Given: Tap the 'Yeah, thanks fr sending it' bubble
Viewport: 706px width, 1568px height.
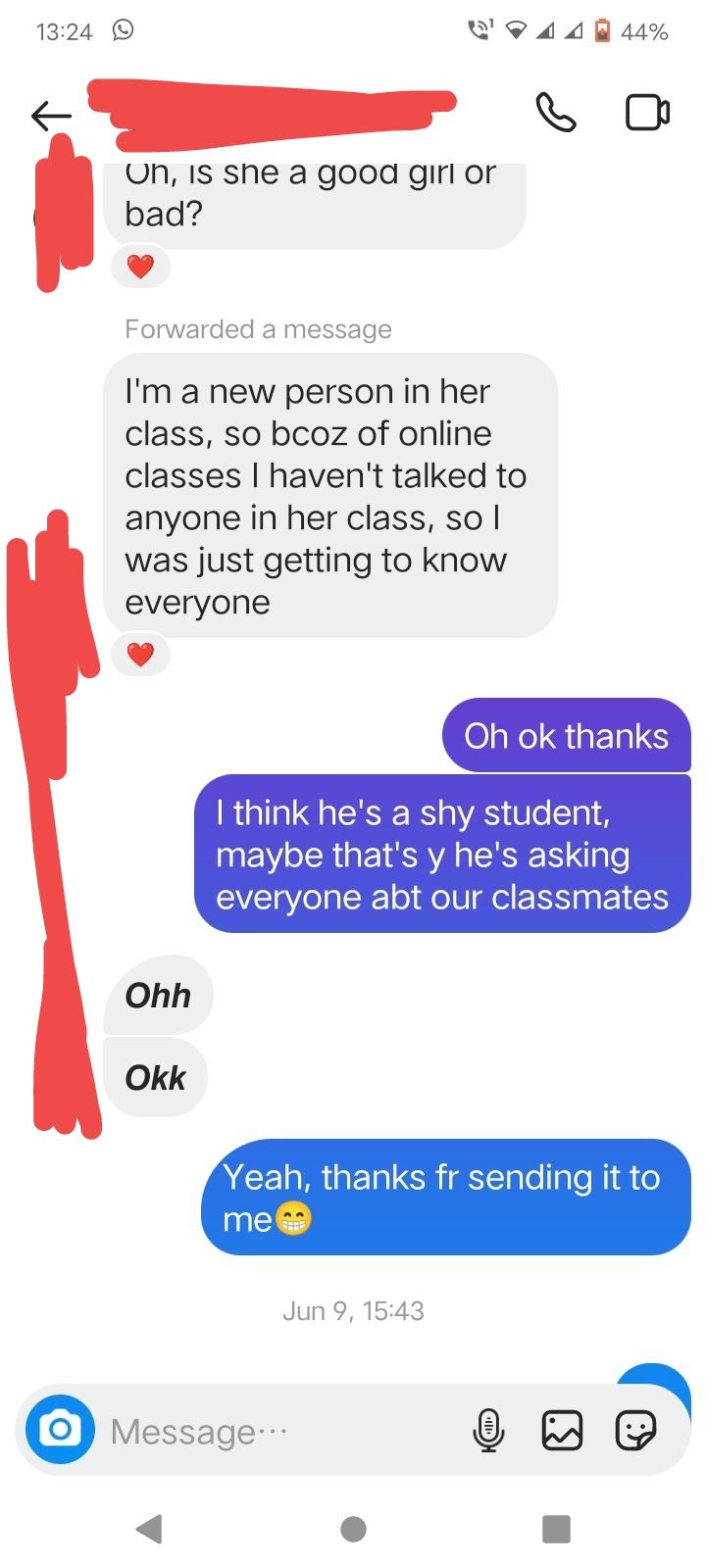Looking at the screenshot, I should point(446,1197).
